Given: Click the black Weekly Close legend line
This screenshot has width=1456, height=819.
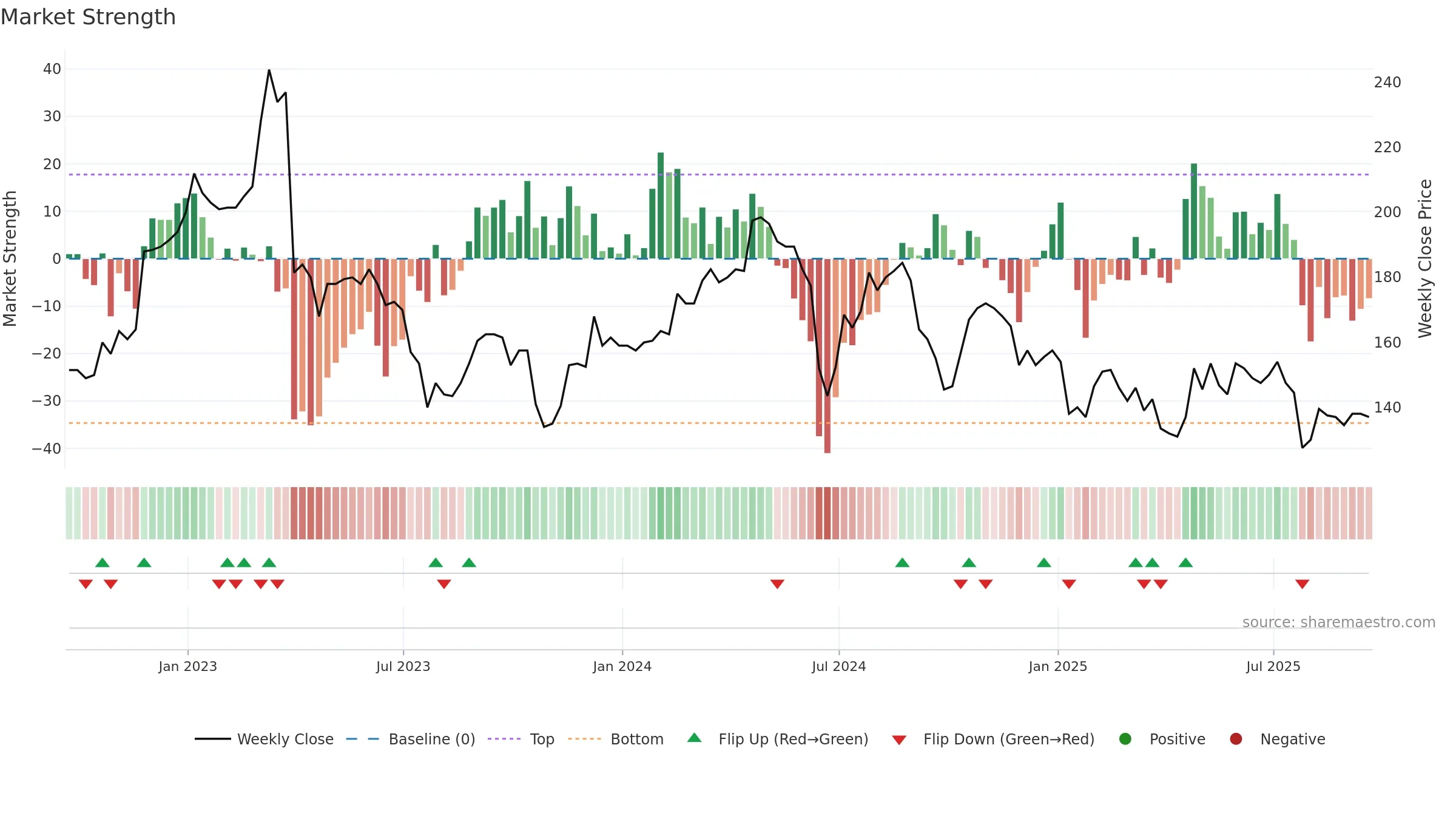Looking at the screenshot, I should [212, 739].
